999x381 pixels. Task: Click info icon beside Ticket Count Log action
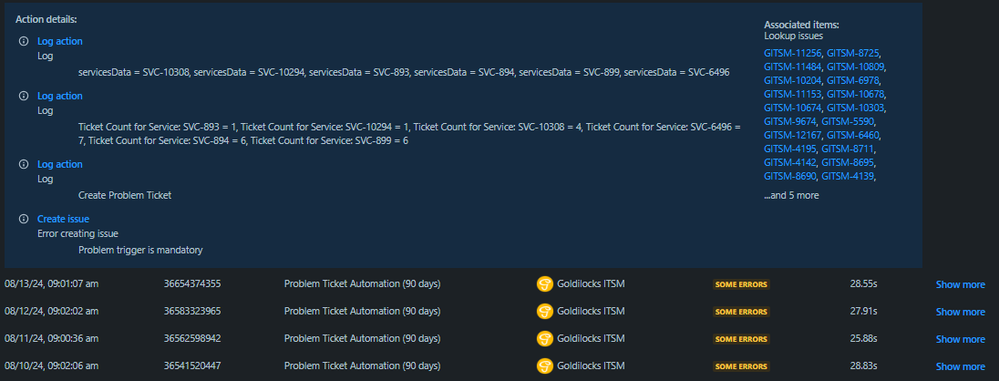click(24, 96)
